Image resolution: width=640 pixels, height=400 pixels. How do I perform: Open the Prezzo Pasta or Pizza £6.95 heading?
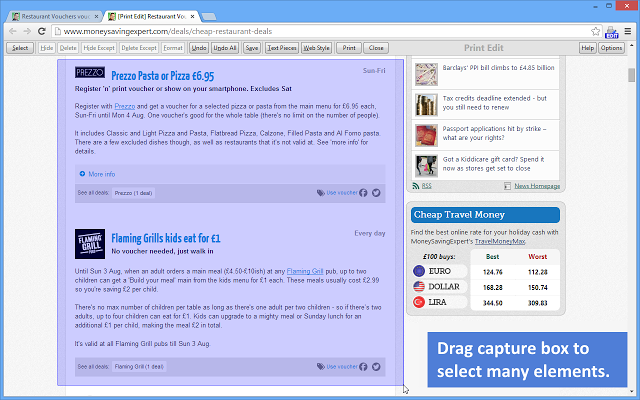tap(162, 76)
